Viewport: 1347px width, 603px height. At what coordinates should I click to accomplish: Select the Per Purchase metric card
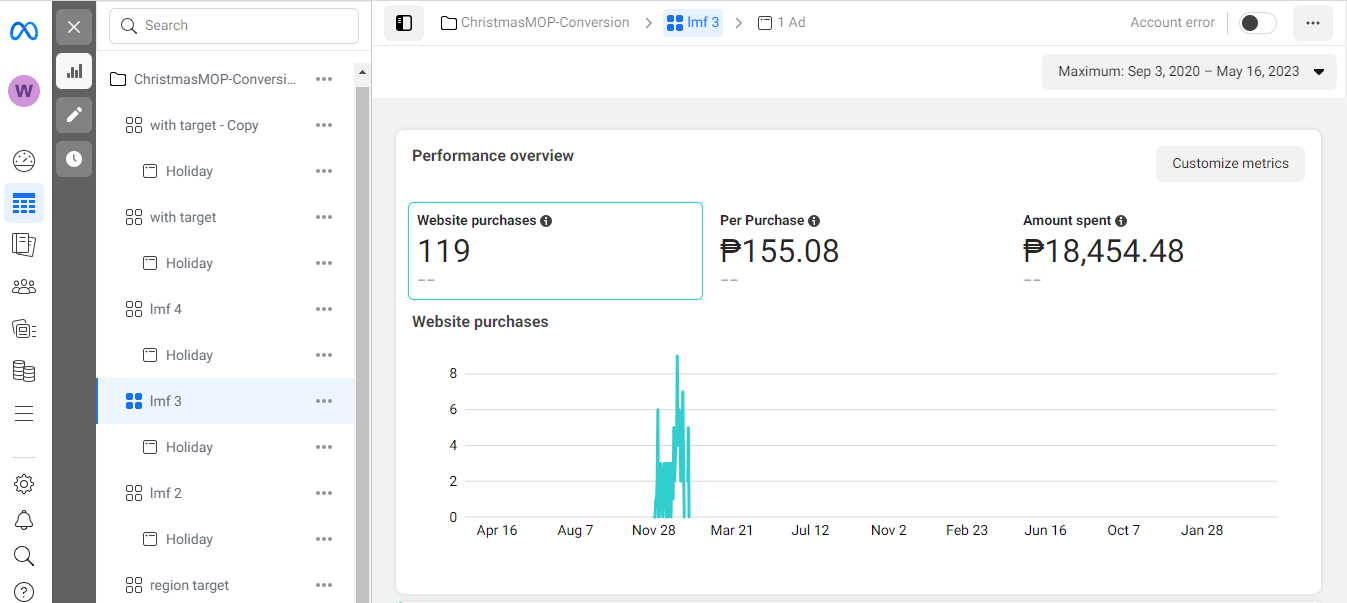coord(857,250)
